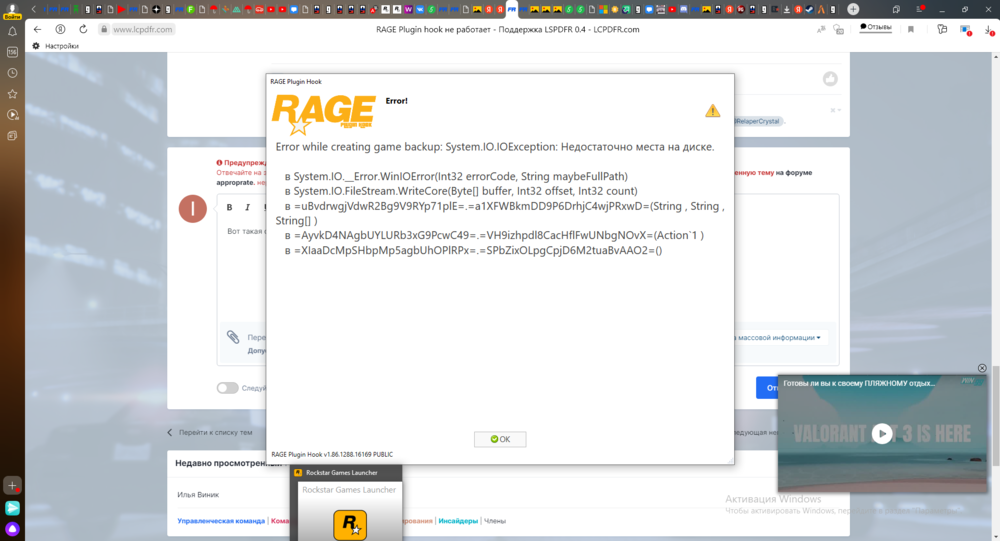1000x541 pixels.
Task: Bookmark this page with bookmark icon
Action: (911, 29)
